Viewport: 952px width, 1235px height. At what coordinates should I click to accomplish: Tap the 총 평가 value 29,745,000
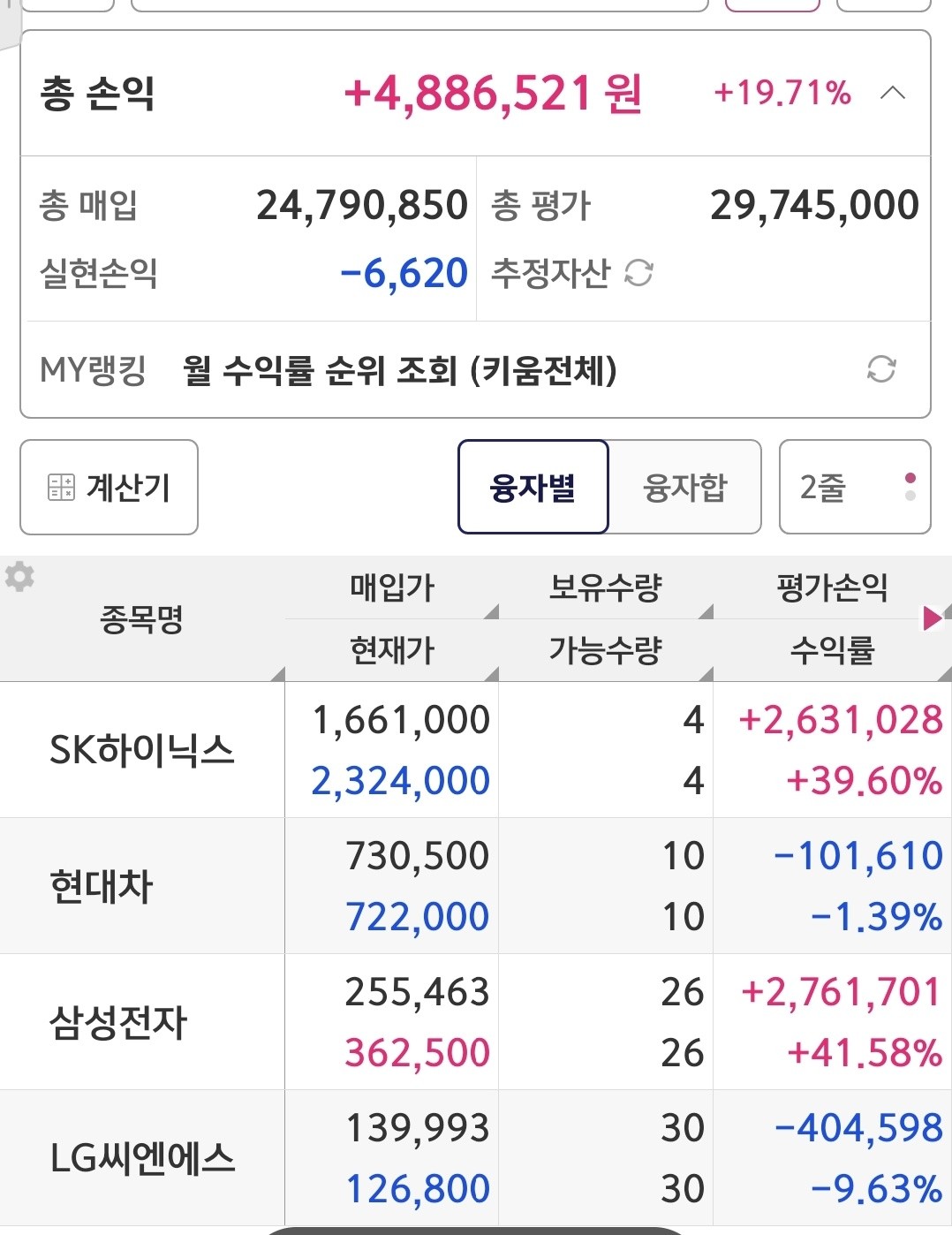coord(815,205)
